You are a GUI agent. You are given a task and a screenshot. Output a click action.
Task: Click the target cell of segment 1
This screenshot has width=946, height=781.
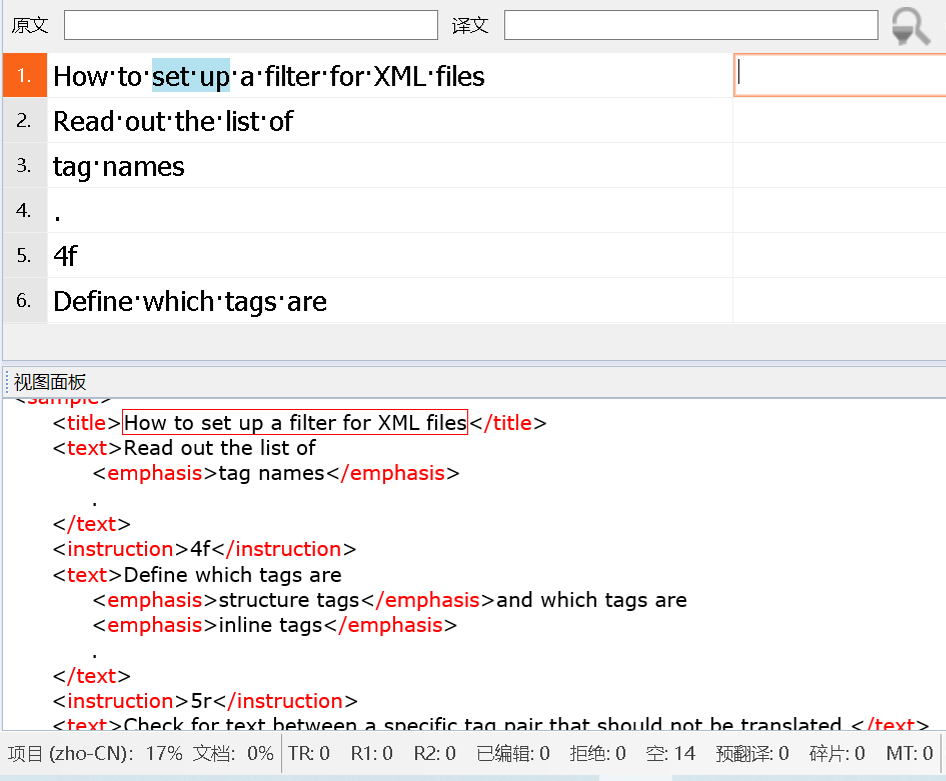(x=840, y=75)
